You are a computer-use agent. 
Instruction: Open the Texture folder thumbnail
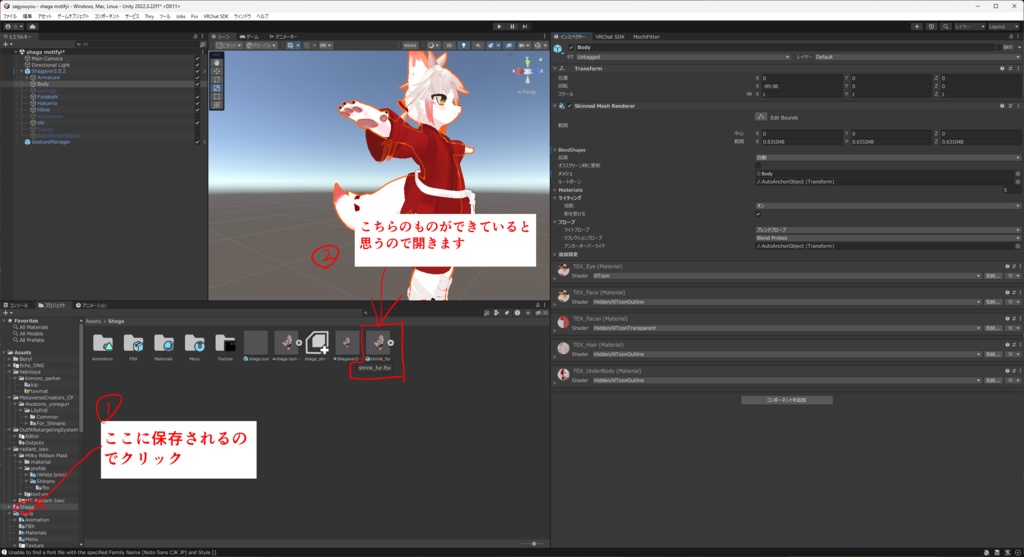pos(225,343)
